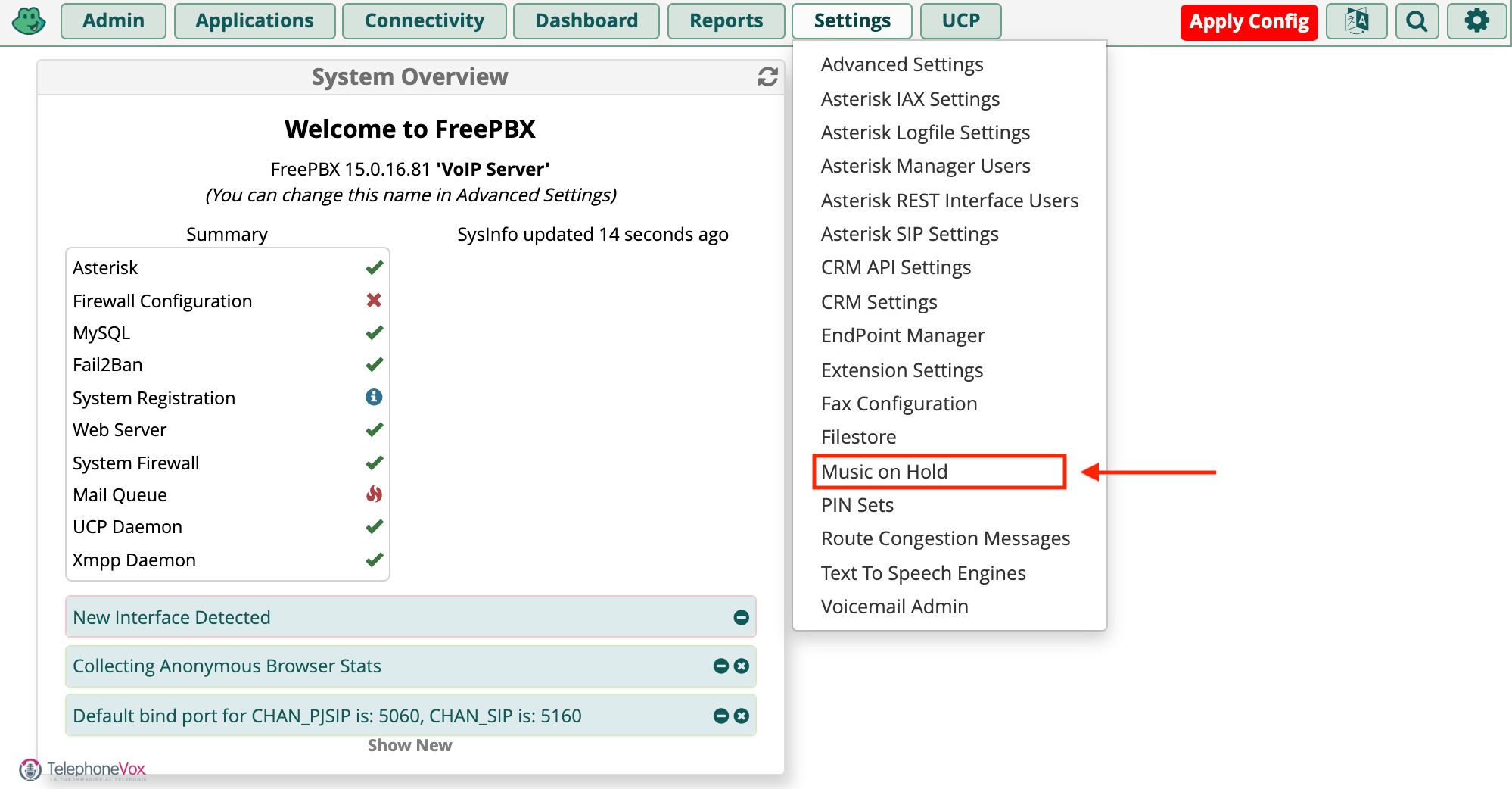Click the Default bind port notice text
The image size is (1512, 789).
pos(327,716)
